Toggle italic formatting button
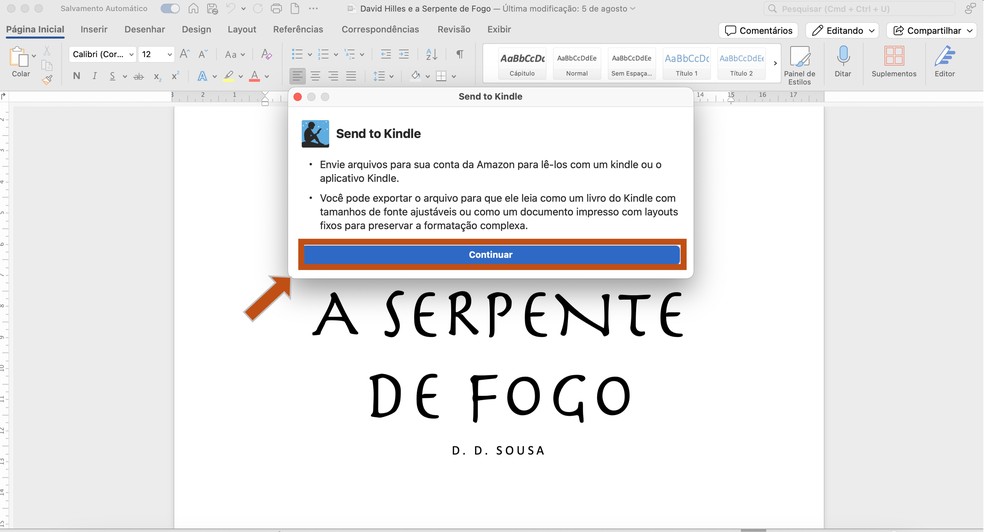The height and width of the screenshot is (532, 984). click(95, 76)
